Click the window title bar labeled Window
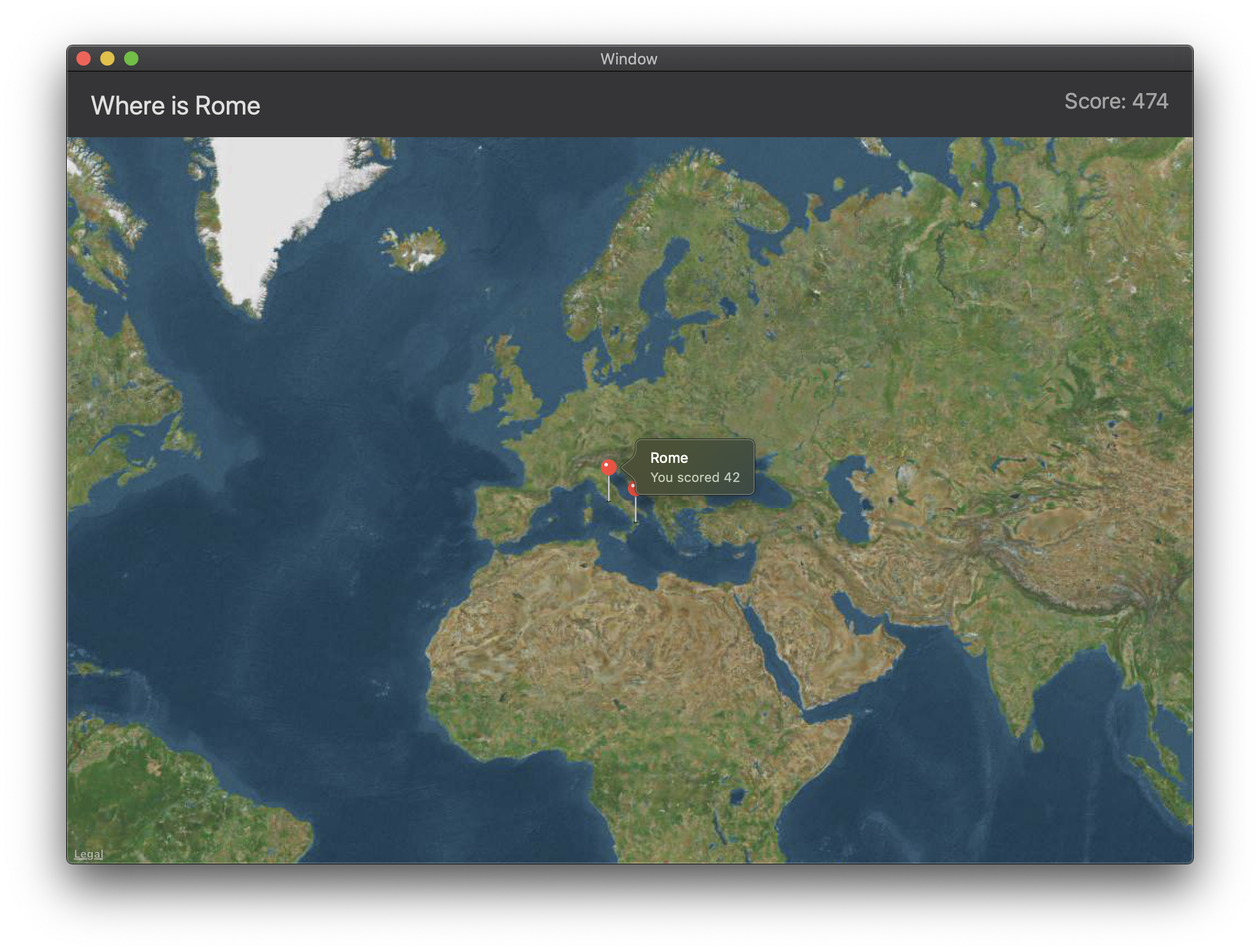1260x952 pixels. pyautogui.click(x=629, y=58)
